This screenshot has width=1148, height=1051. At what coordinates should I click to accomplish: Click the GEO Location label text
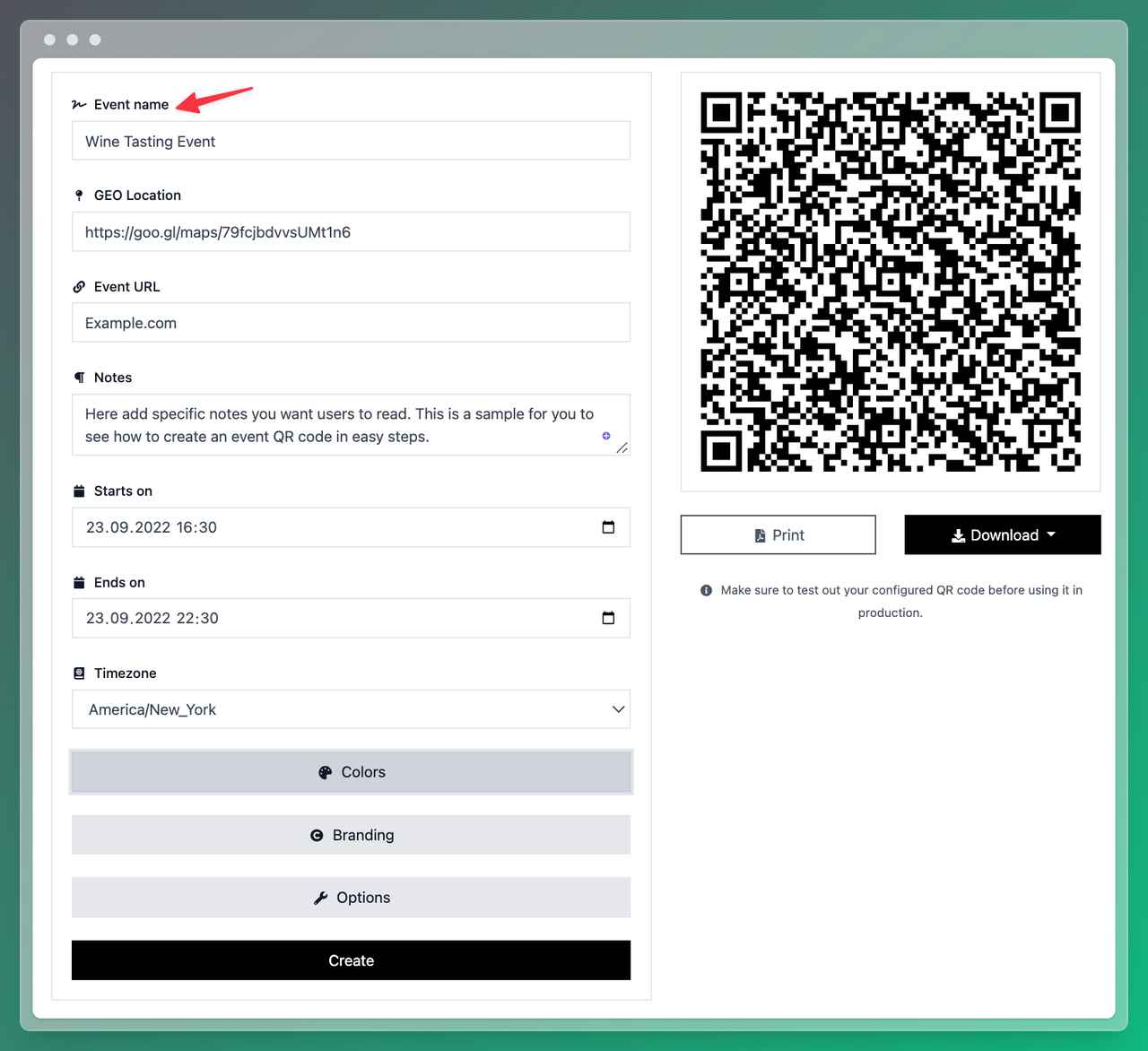[137, 195]
